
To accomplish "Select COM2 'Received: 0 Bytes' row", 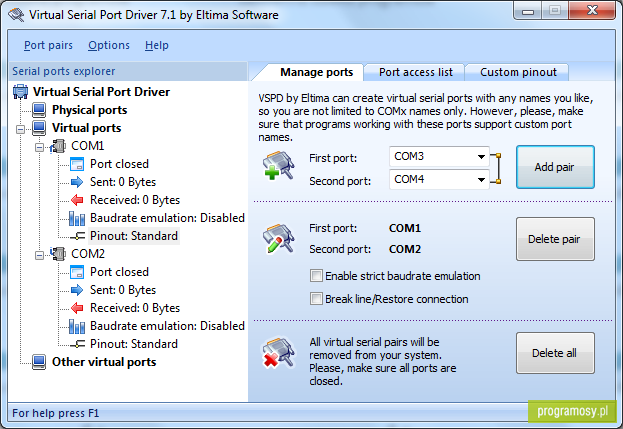I will [135, 308].
